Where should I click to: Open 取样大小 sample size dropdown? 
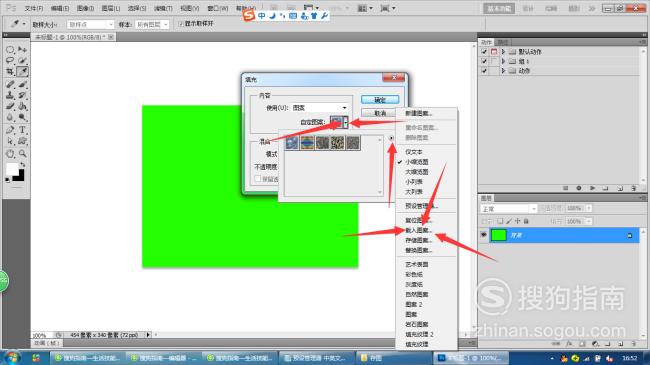pyautogui.click(x=90, y=25)
